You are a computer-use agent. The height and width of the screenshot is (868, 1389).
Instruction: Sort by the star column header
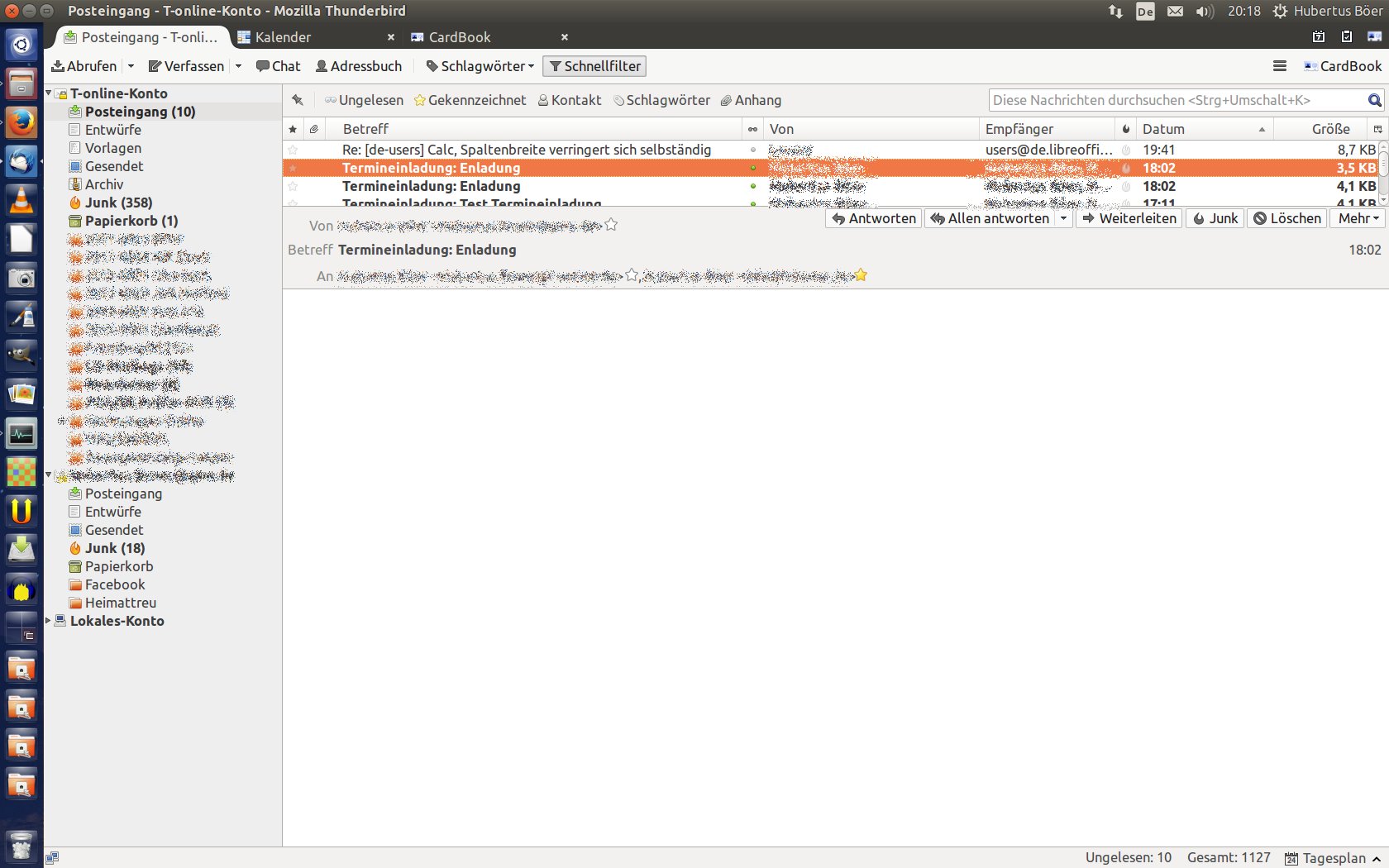pyautogui.click(x=293, y=129)
